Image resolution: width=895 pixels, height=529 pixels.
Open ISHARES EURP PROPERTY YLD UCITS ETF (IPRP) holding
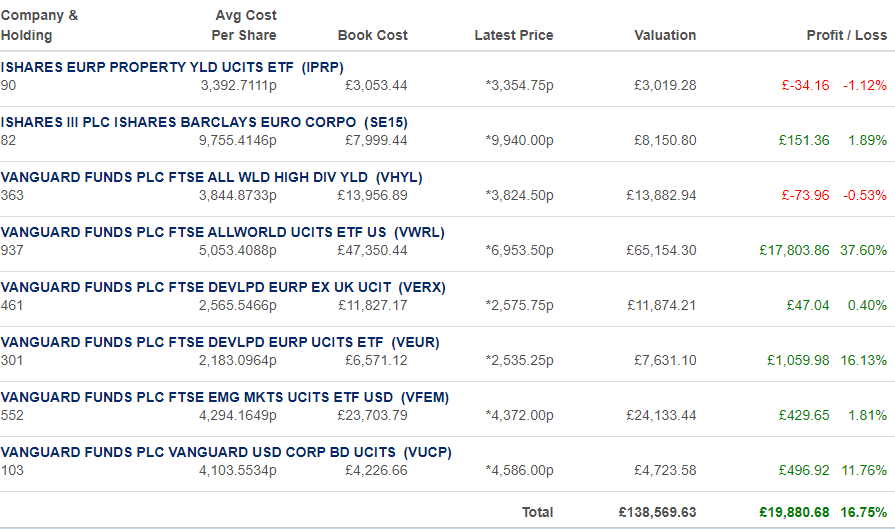172,67
